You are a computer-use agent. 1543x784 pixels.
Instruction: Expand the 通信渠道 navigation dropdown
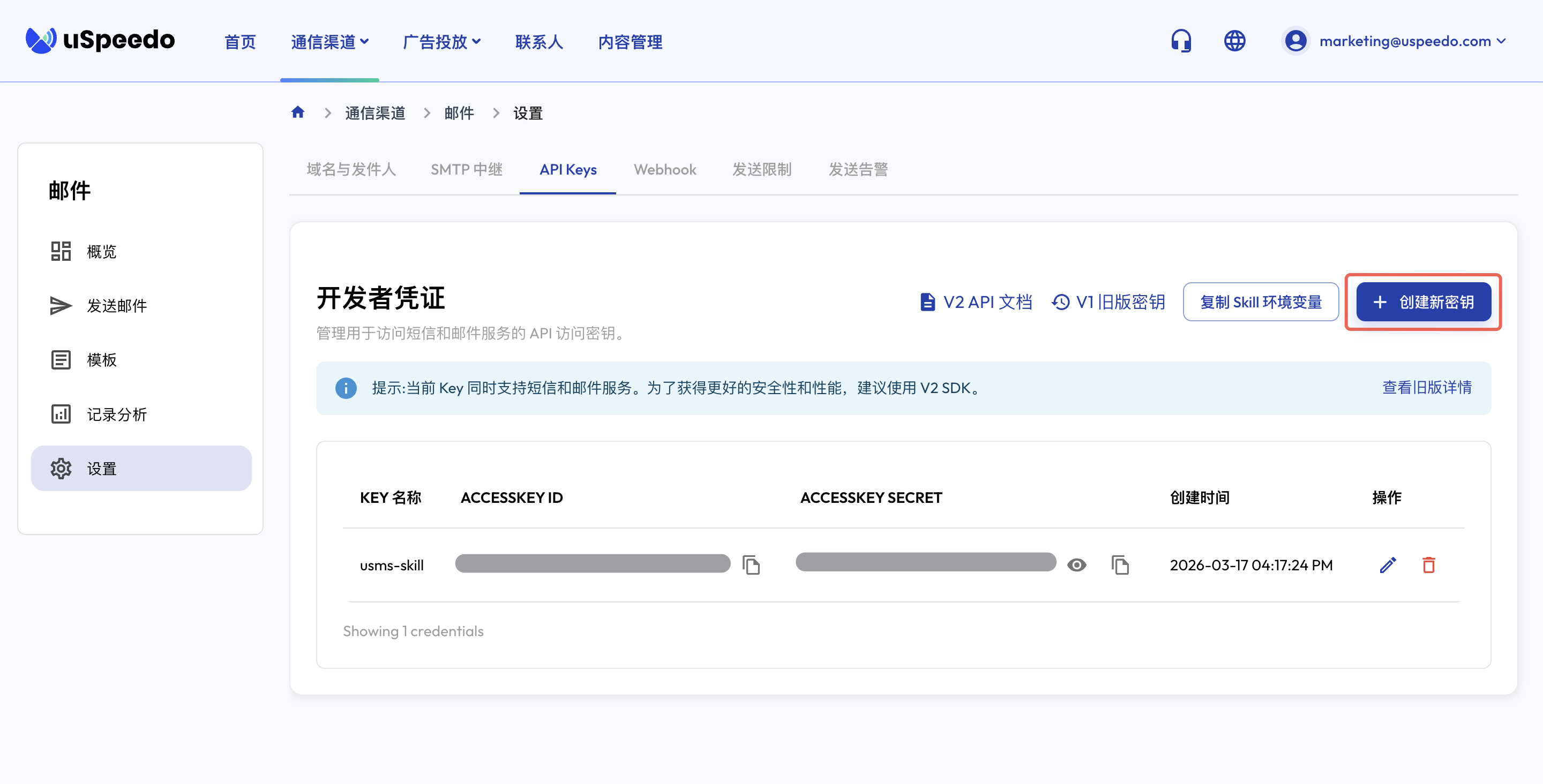329,42
